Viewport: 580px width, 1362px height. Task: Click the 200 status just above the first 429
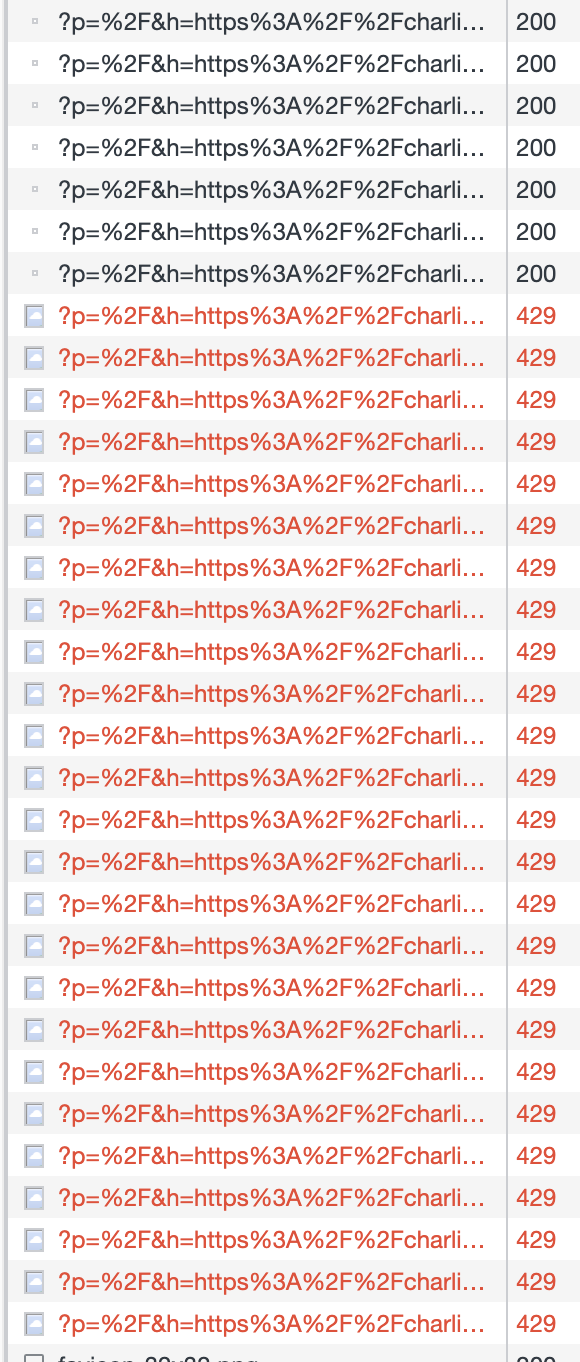(536, 273)
